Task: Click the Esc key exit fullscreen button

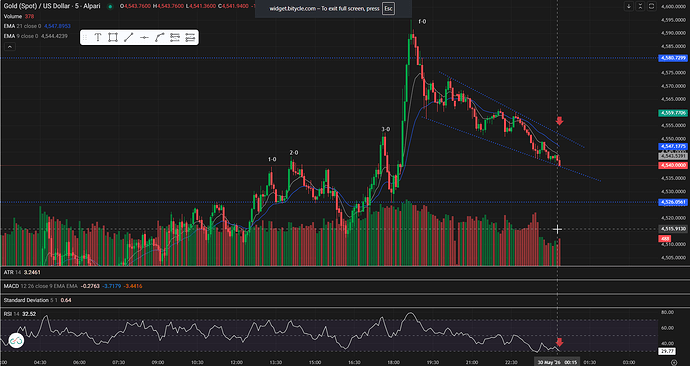Action: coord(388,8)
